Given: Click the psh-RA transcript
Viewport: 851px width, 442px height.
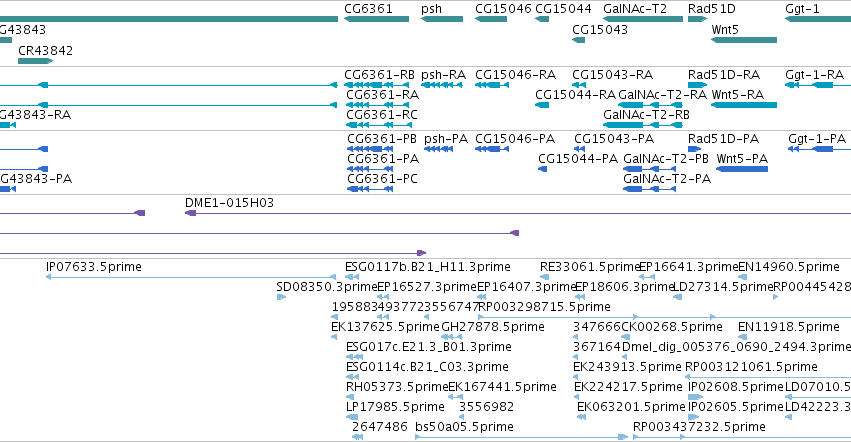Looking at the screenshot, I should tap(442, 85).
